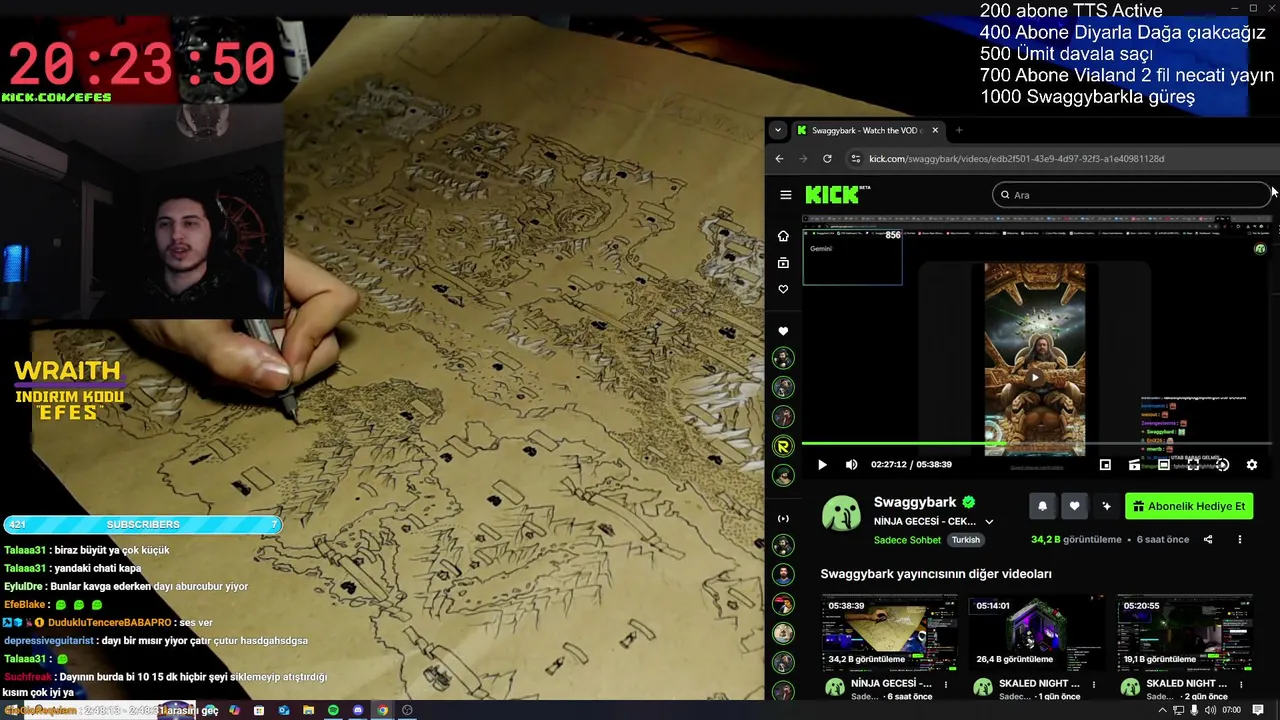
Task: Open Discord from the taskbar
Action: (x=358, y=710)
